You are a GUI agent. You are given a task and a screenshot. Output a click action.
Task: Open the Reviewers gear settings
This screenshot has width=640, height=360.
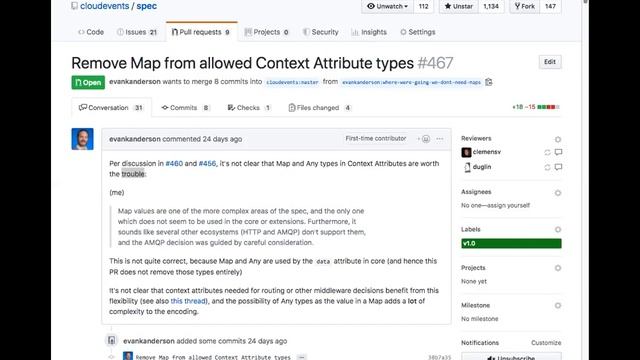[558, 139]
